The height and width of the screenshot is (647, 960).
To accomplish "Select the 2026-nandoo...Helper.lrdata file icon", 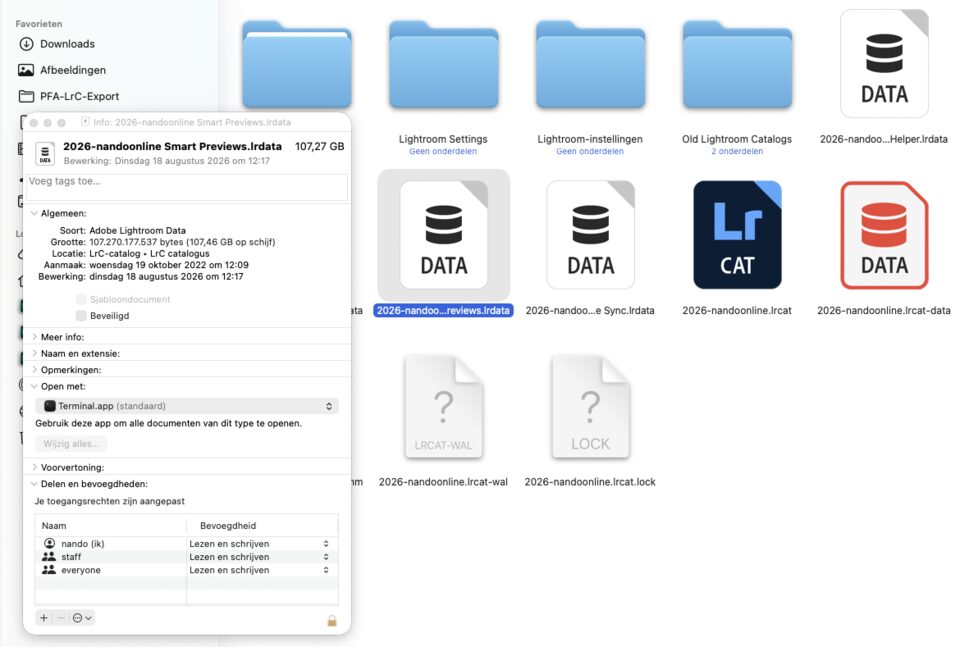I will point(884,64).
